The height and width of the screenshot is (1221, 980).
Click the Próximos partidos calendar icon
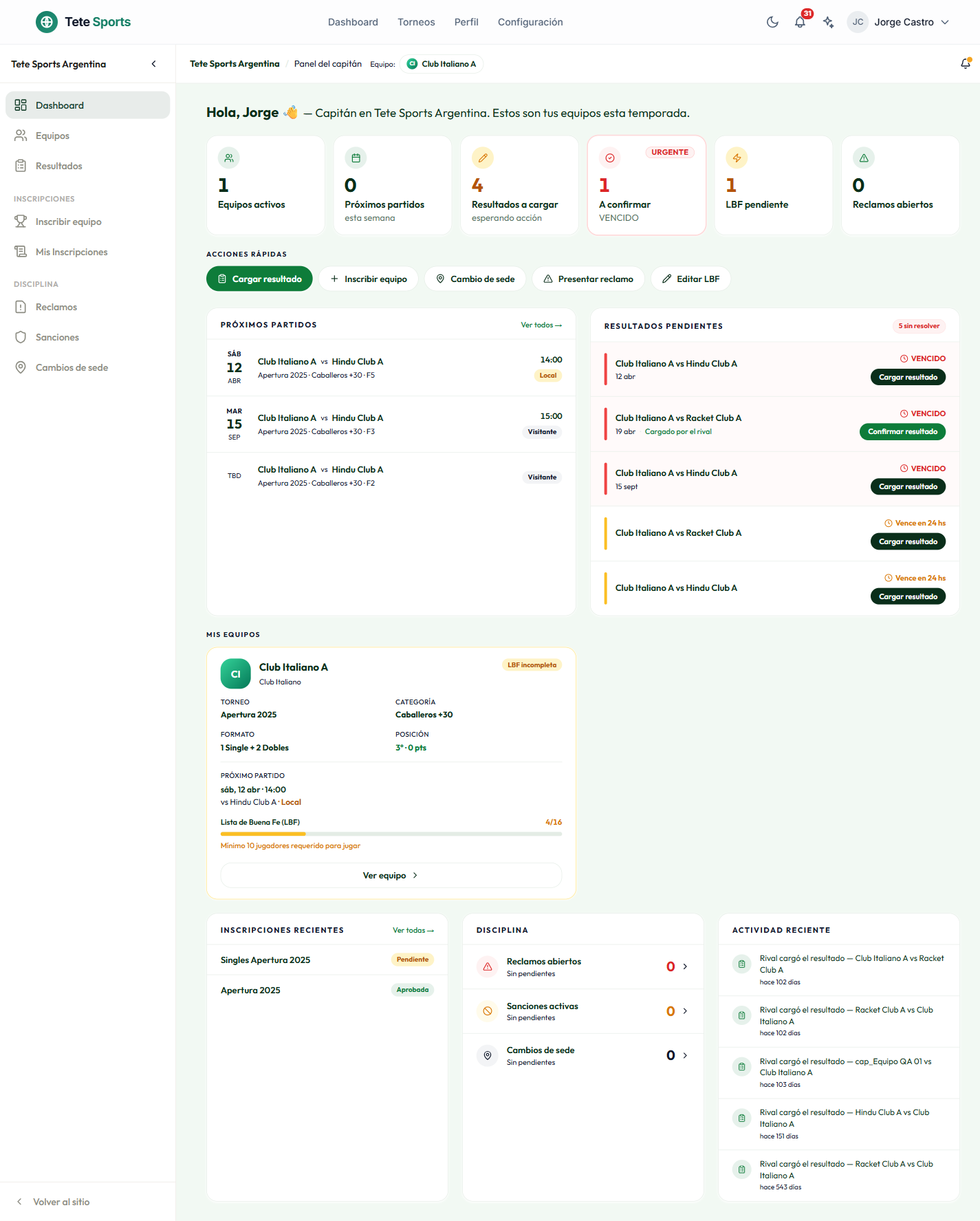[356, 158]
